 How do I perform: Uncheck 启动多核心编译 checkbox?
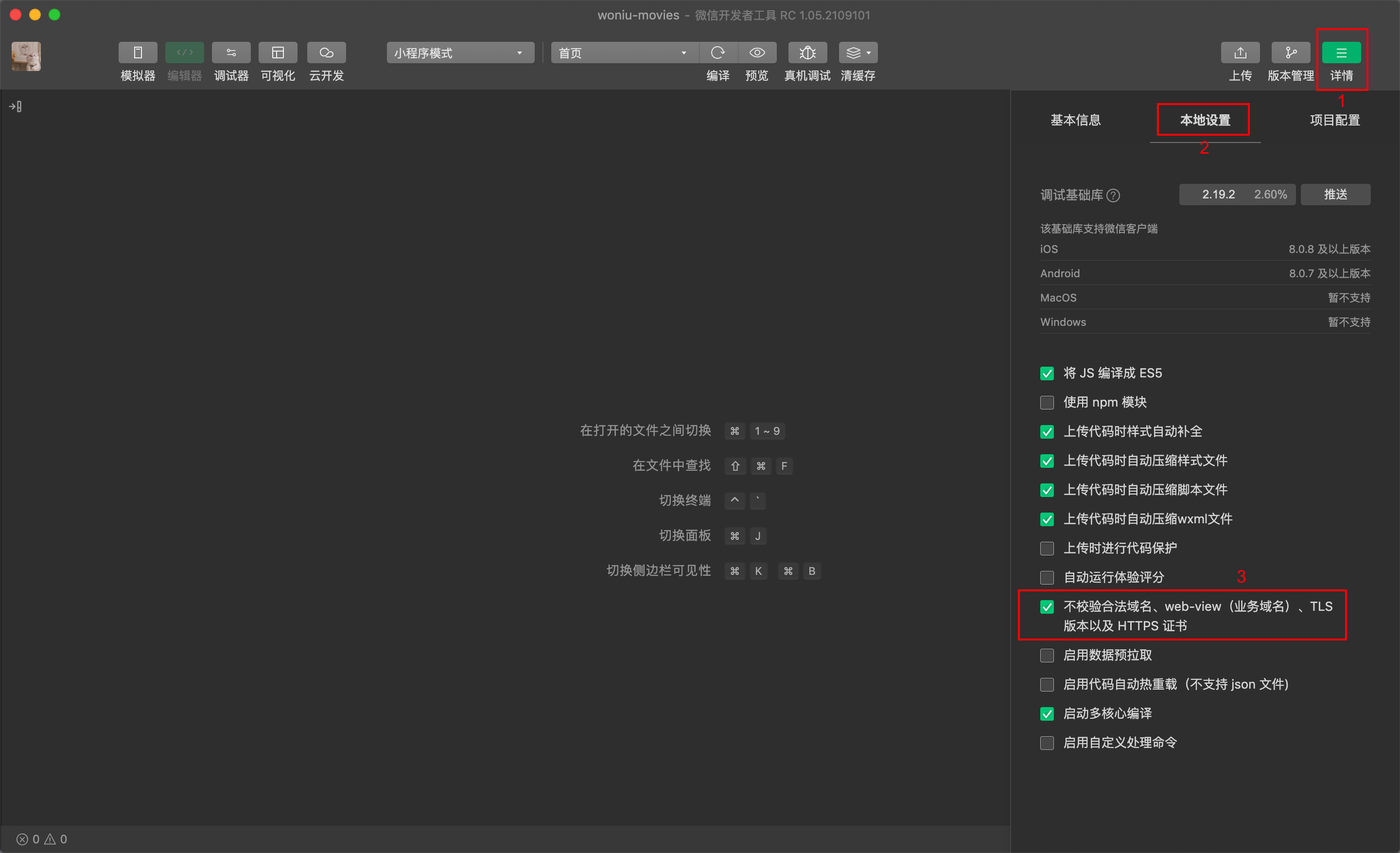pos(1047,714)
